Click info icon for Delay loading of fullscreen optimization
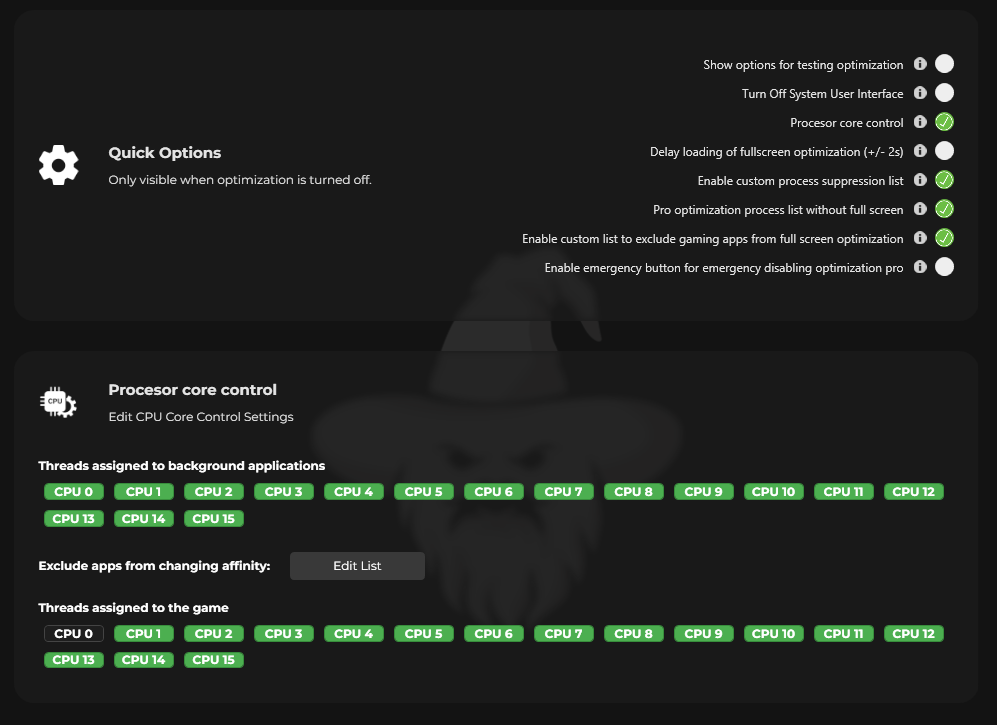997x725 pixels. [920, 151]
